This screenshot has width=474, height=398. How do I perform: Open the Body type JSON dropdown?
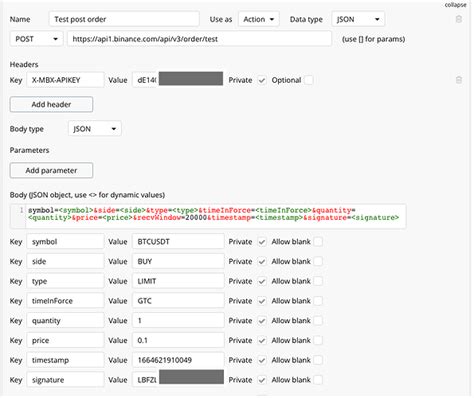point(95,129)
